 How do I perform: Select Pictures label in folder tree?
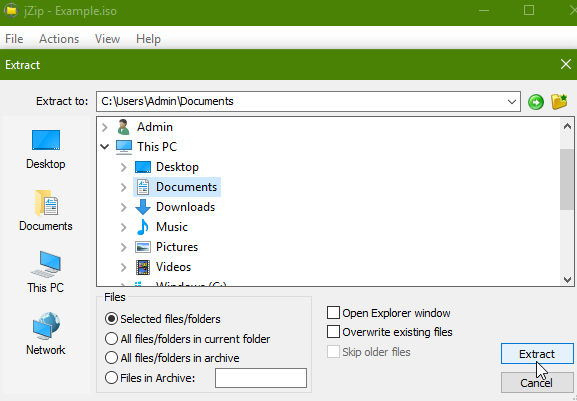[177, 247]
